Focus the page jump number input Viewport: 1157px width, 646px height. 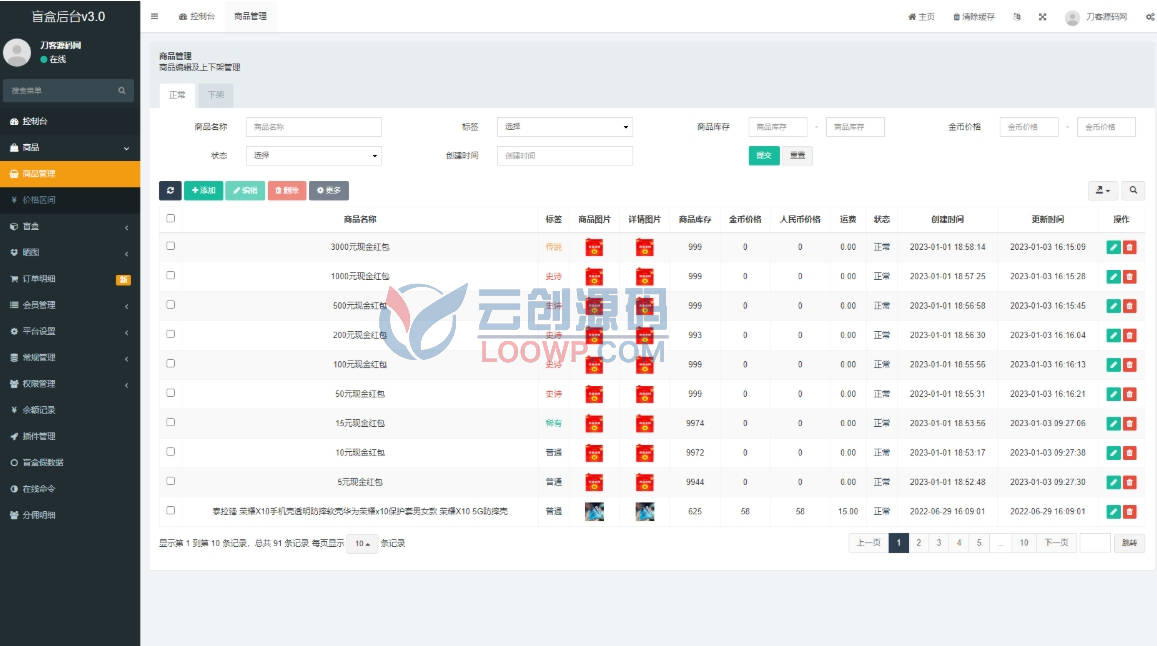pos(1095,543)
